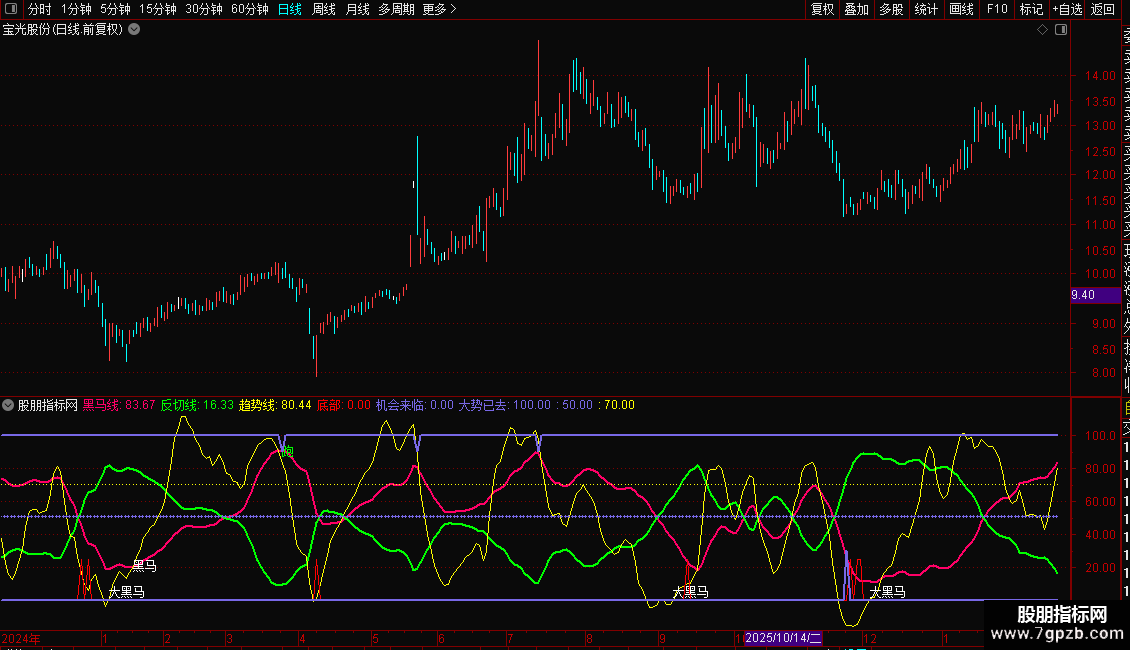Screen dimensions: 1130x650
Task: Switch to the 60分钟 chart period
Action: click(x=249, y=9)
